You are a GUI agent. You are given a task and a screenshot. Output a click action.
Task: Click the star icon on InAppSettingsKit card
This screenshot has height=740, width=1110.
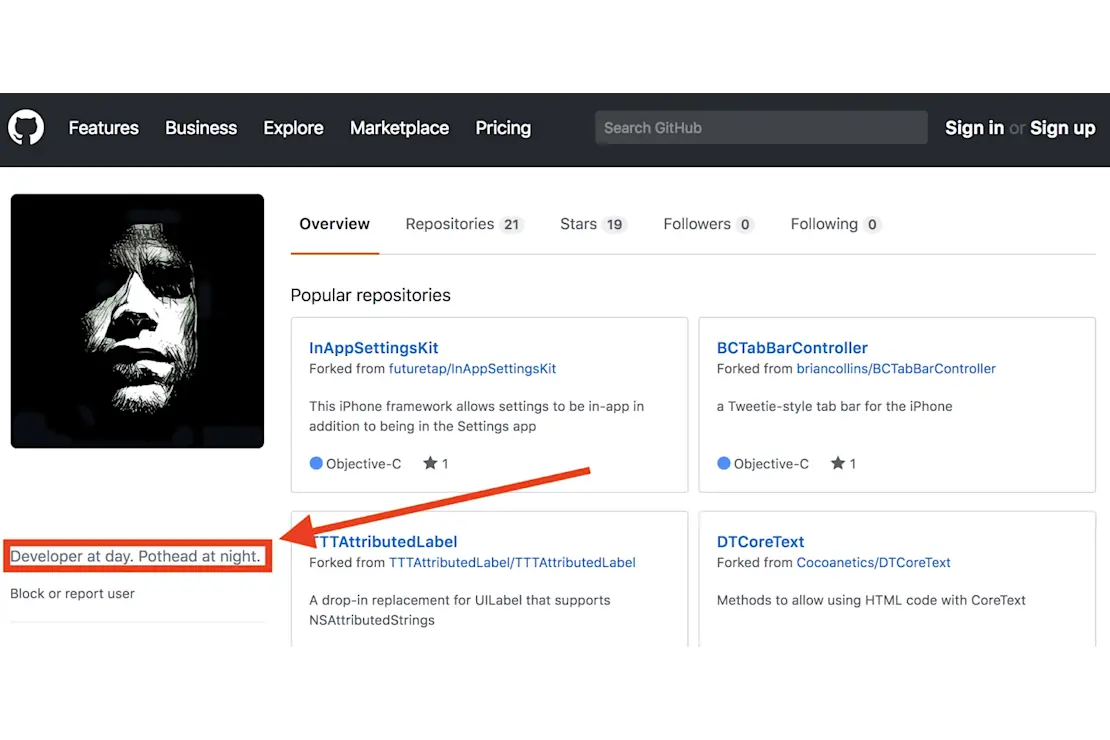click(x=430, y=463)
